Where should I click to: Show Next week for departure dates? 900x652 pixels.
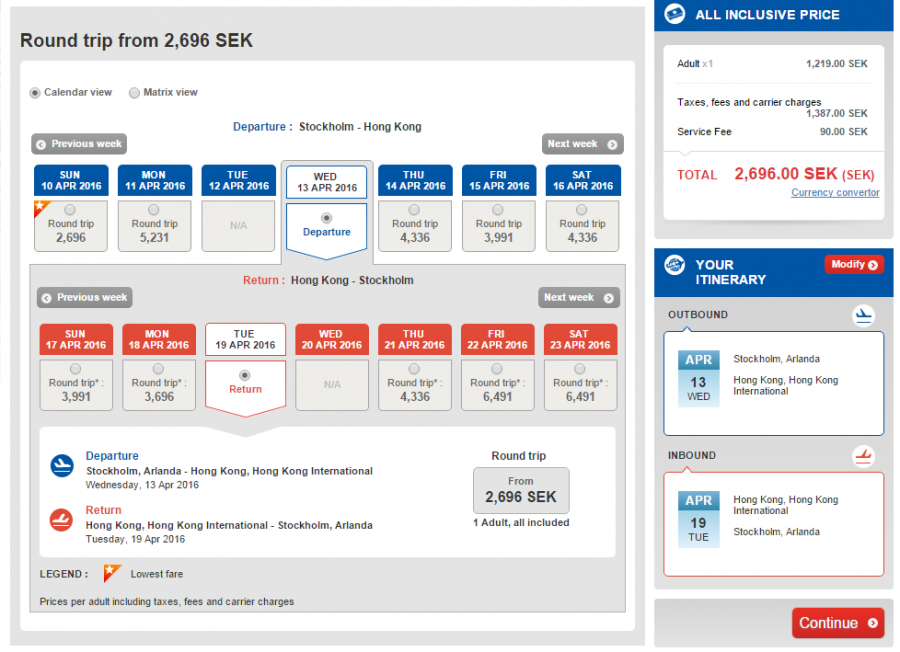click(x=582, y=144)
